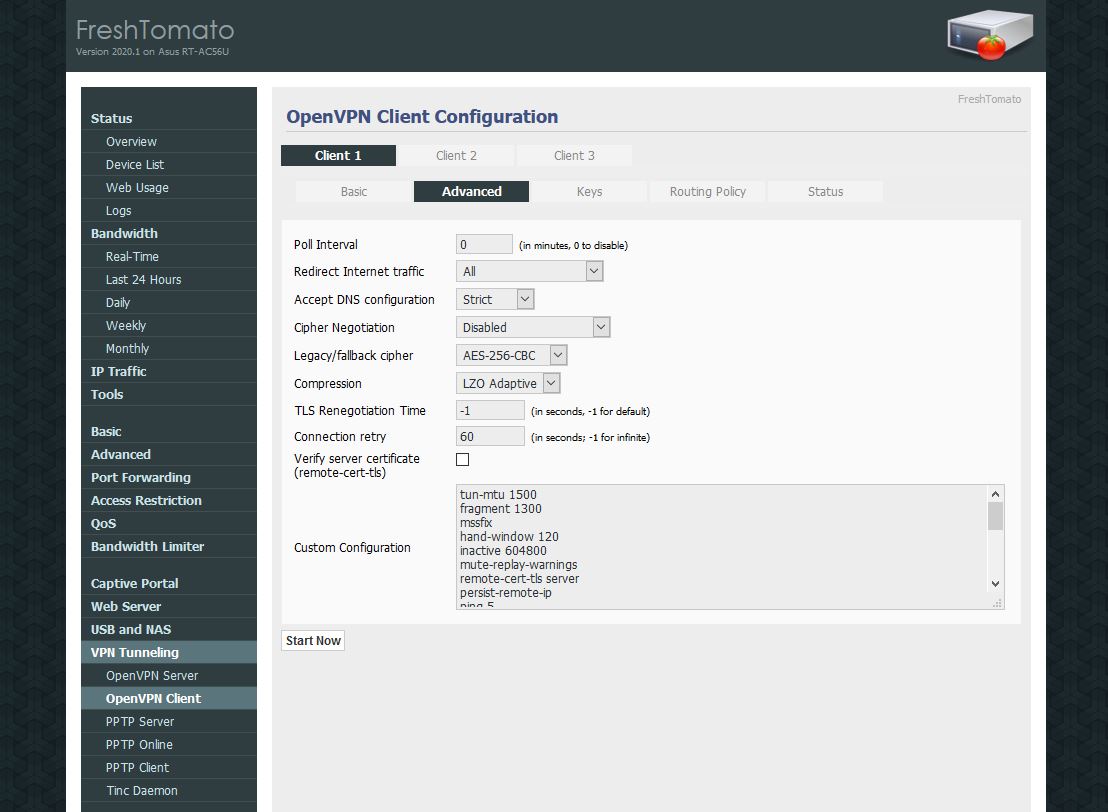
Task: Open Device List page
Action: pyautogui.click(x=169, y=165)
